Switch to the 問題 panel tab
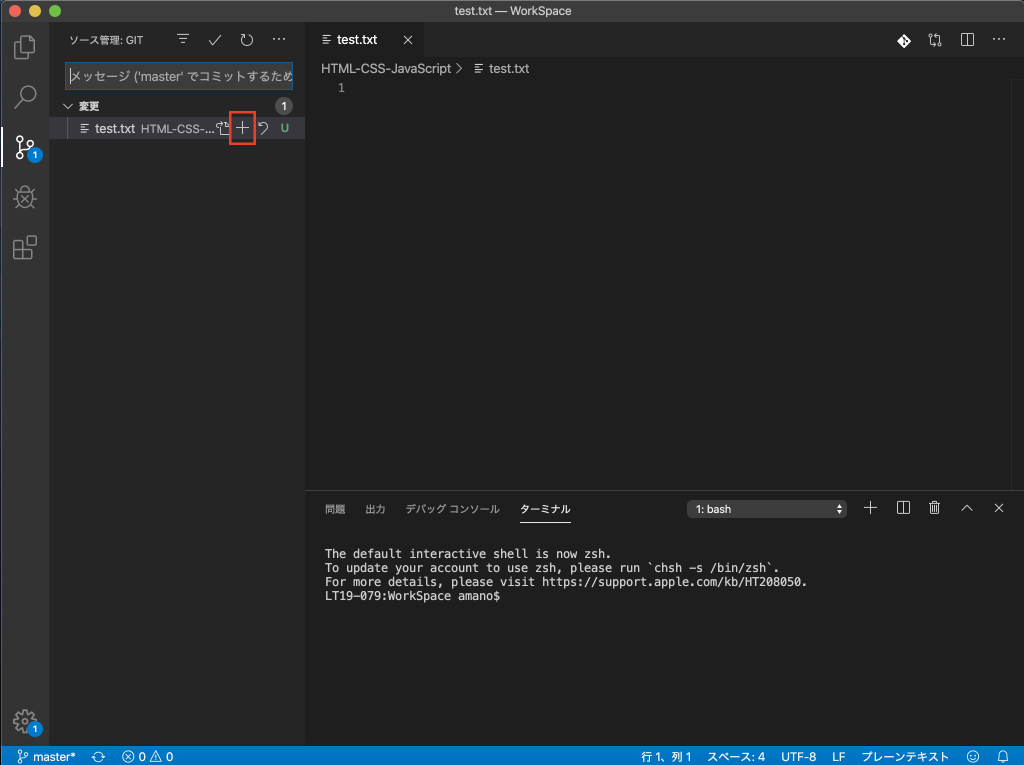1024x765 pixels. coord(335,509)
